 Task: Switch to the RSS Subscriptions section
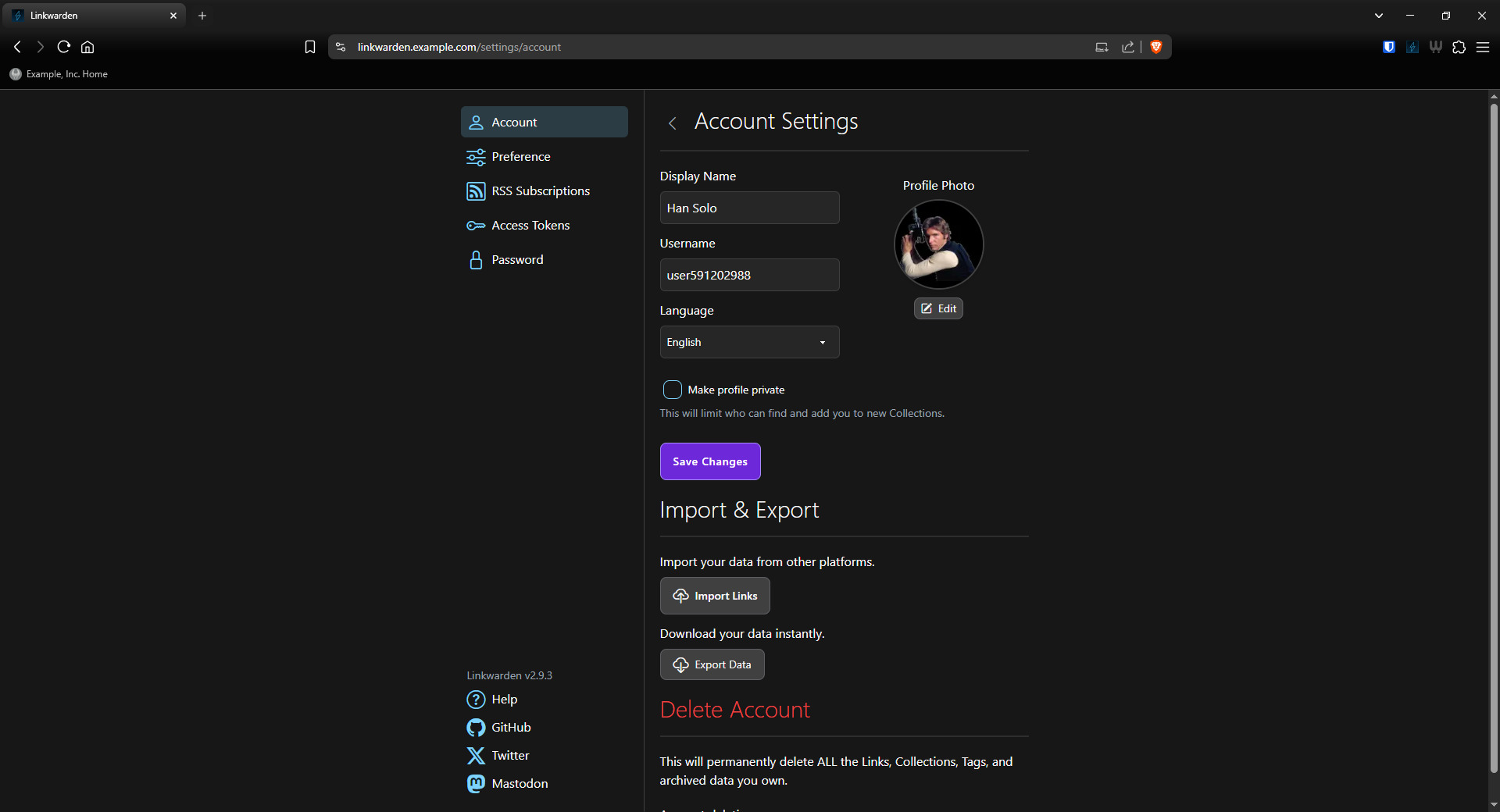point(540,191)
